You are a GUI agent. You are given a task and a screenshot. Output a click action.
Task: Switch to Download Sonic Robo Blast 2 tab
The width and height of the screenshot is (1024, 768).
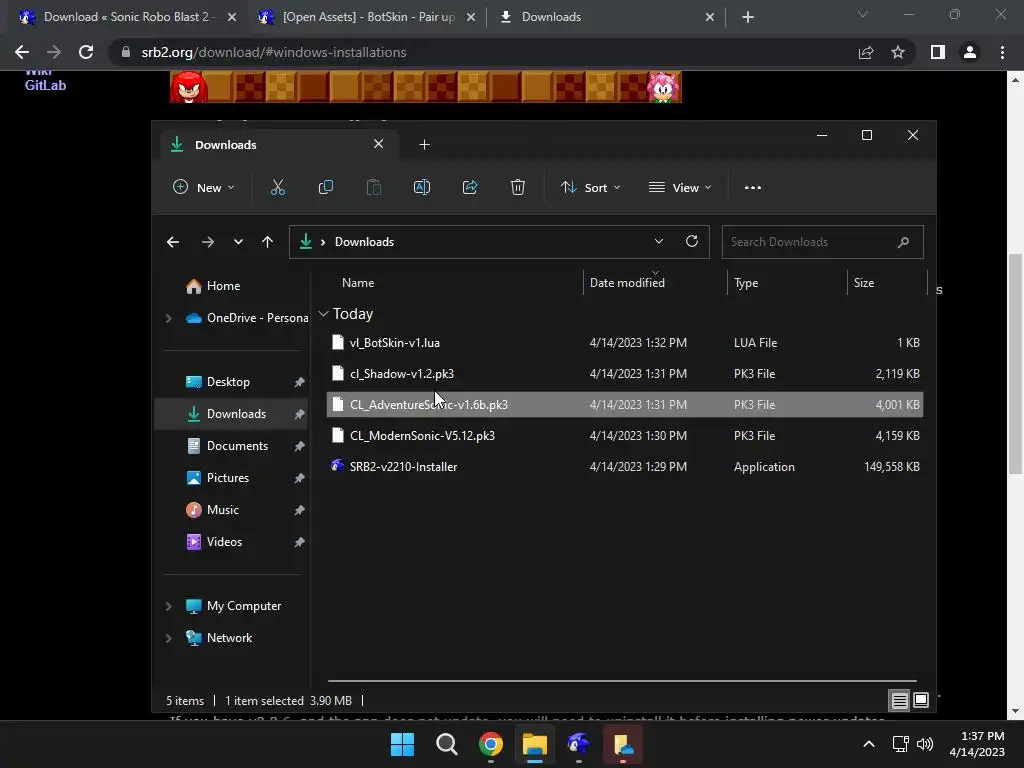tap(126, 17)
